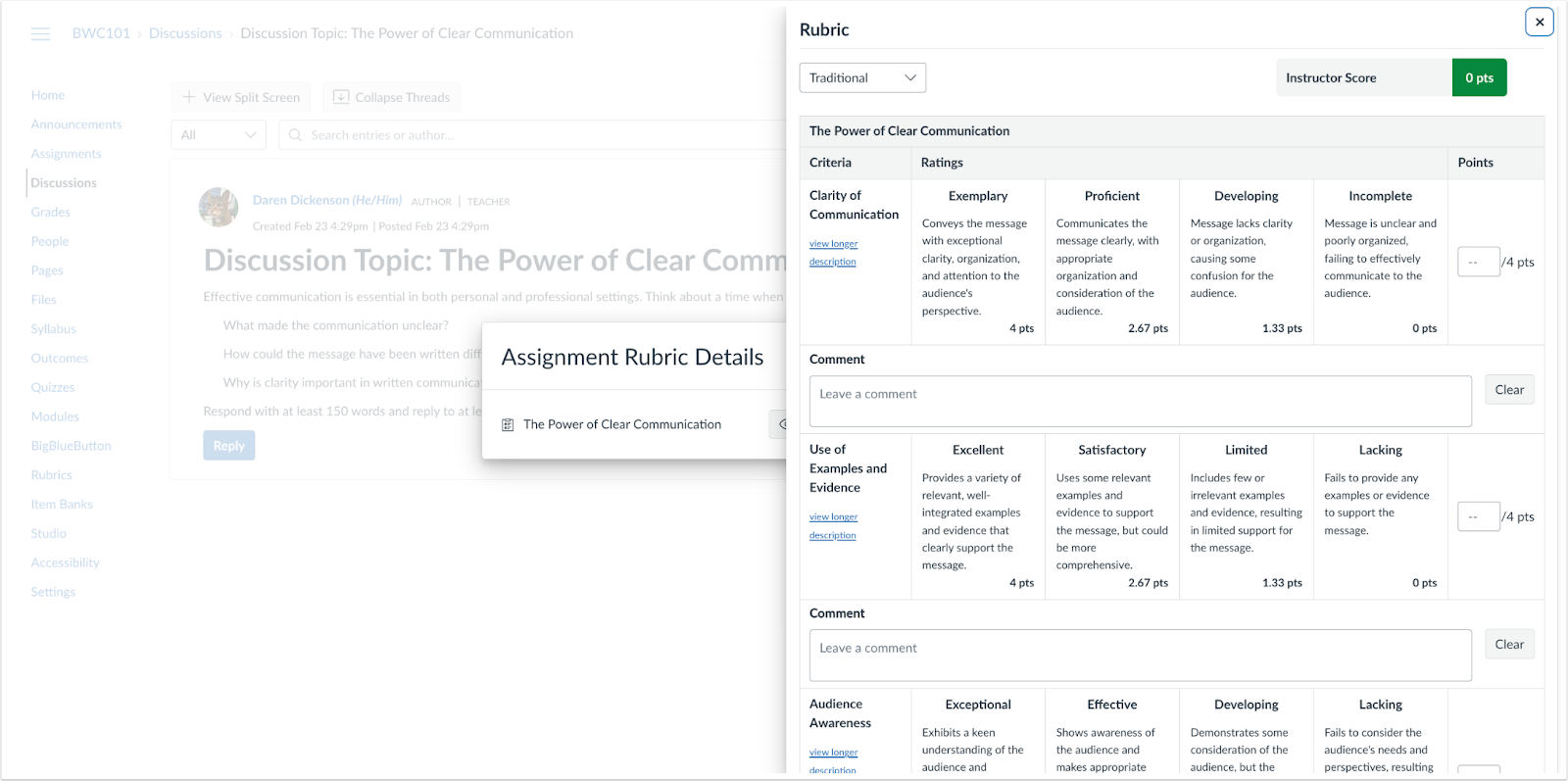Viewport: 1568px width, 781px height.
Task: Click the 0 pts Instructor Score badge
Action: point(1479,77)
